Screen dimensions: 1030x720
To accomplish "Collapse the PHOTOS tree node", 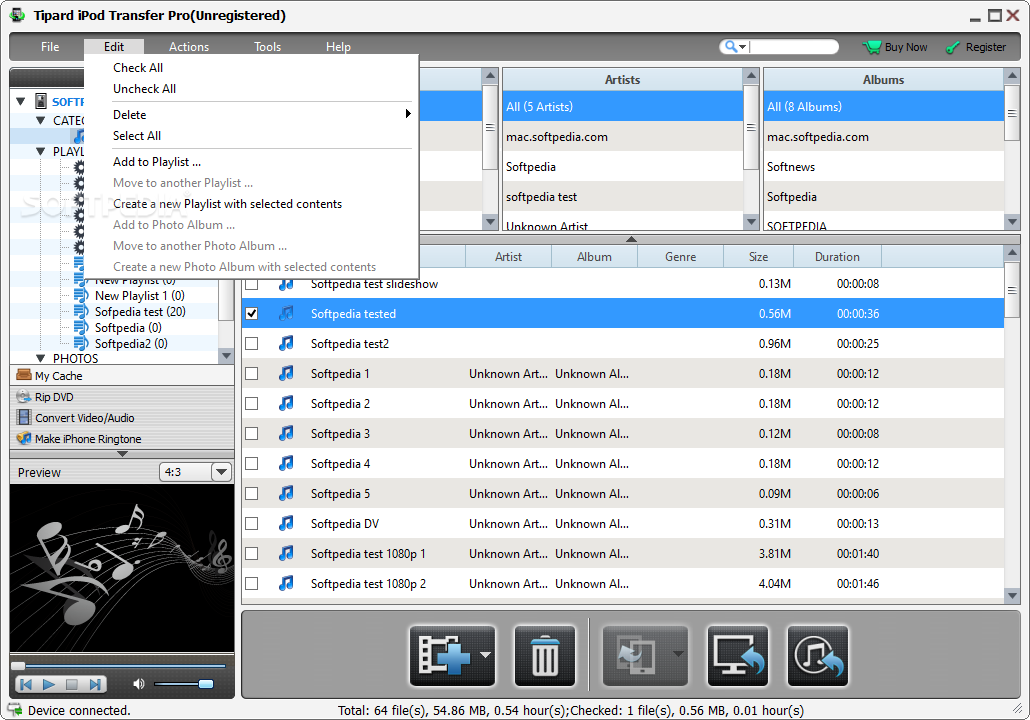I will click(x=41, y=359).
